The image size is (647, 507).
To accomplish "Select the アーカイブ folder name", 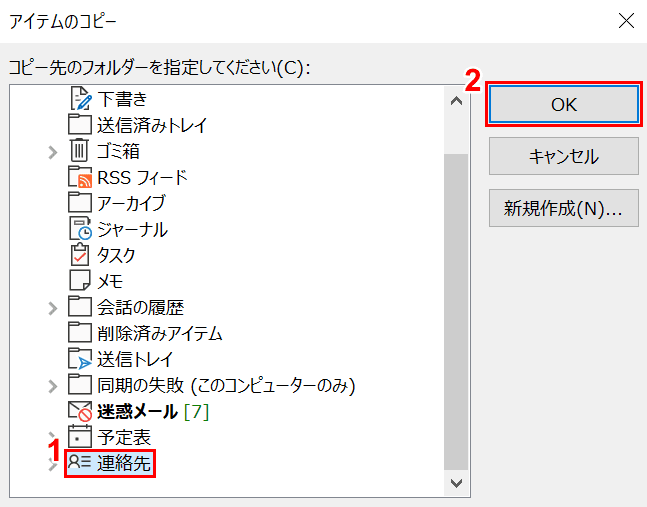I will tap(131, 203).
